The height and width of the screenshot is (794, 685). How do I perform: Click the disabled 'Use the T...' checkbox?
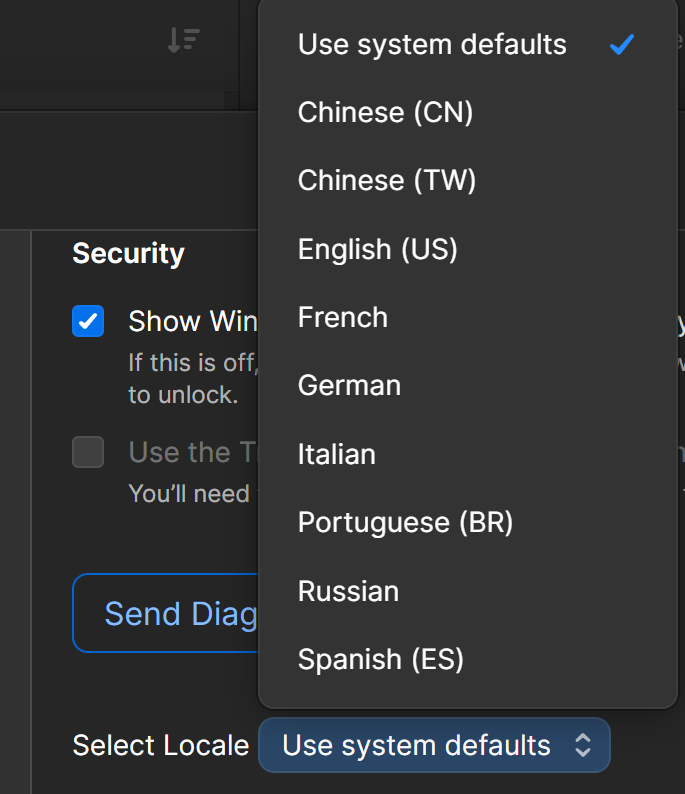pyautogui.click(x=88, y=452)
